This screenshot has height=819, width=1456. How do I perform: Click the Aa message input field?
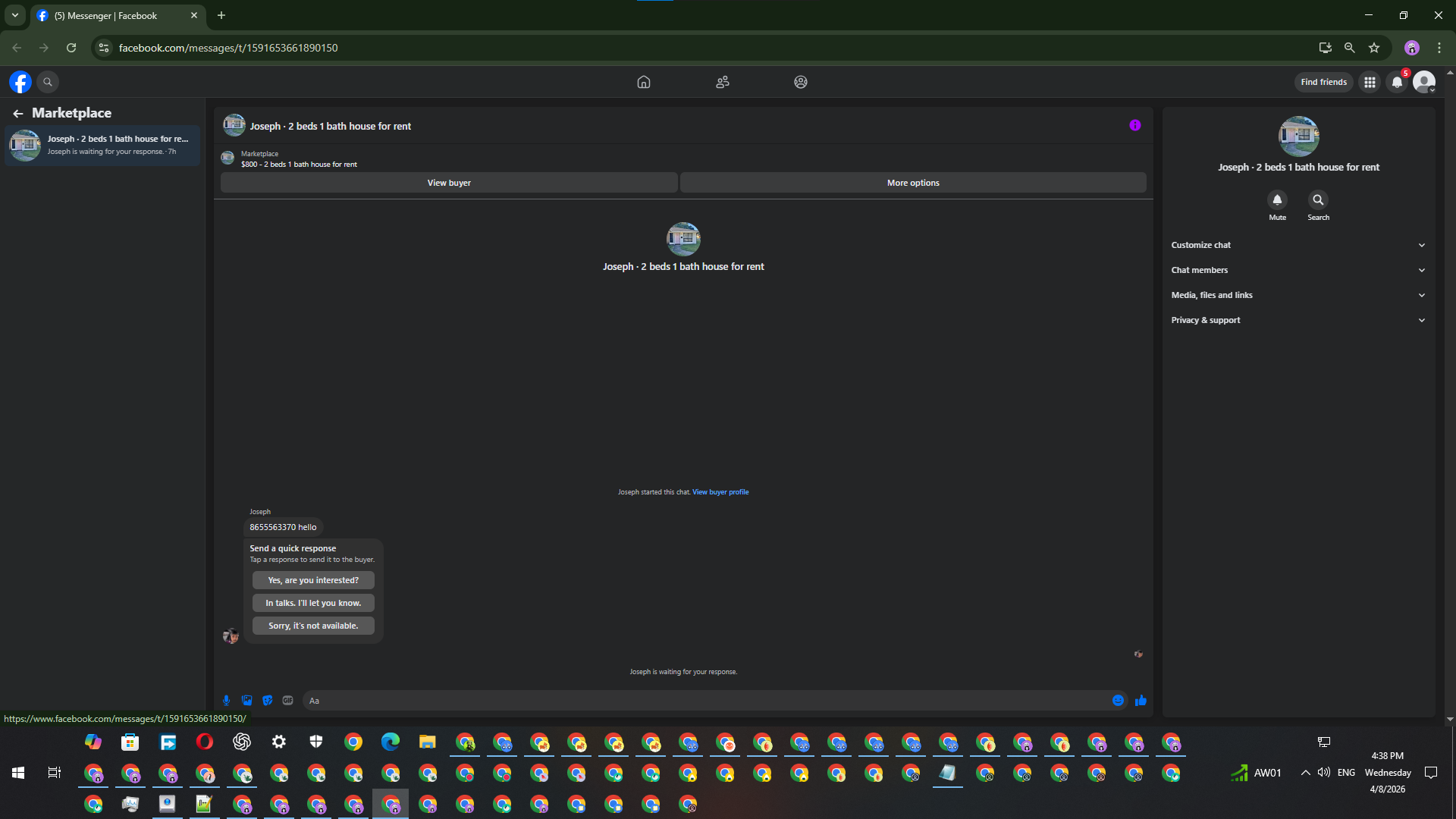(x=705, y=701)
